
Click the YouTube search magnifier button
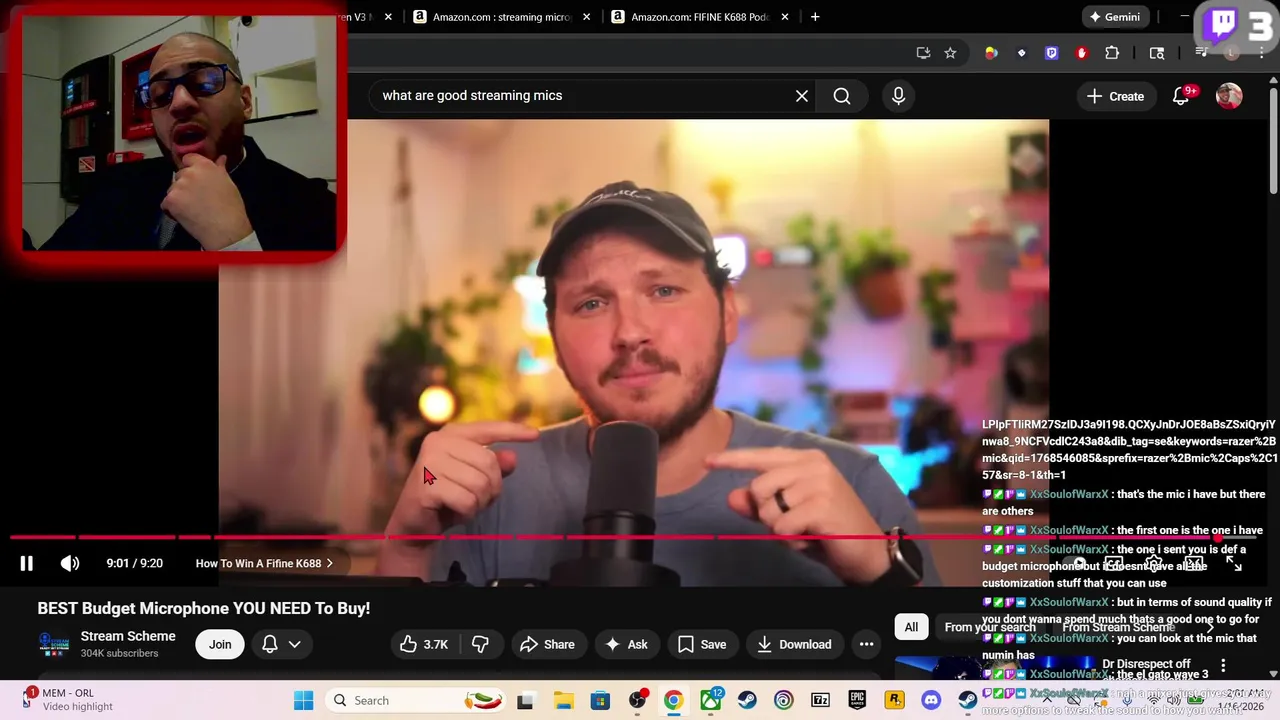pos(842,96)
